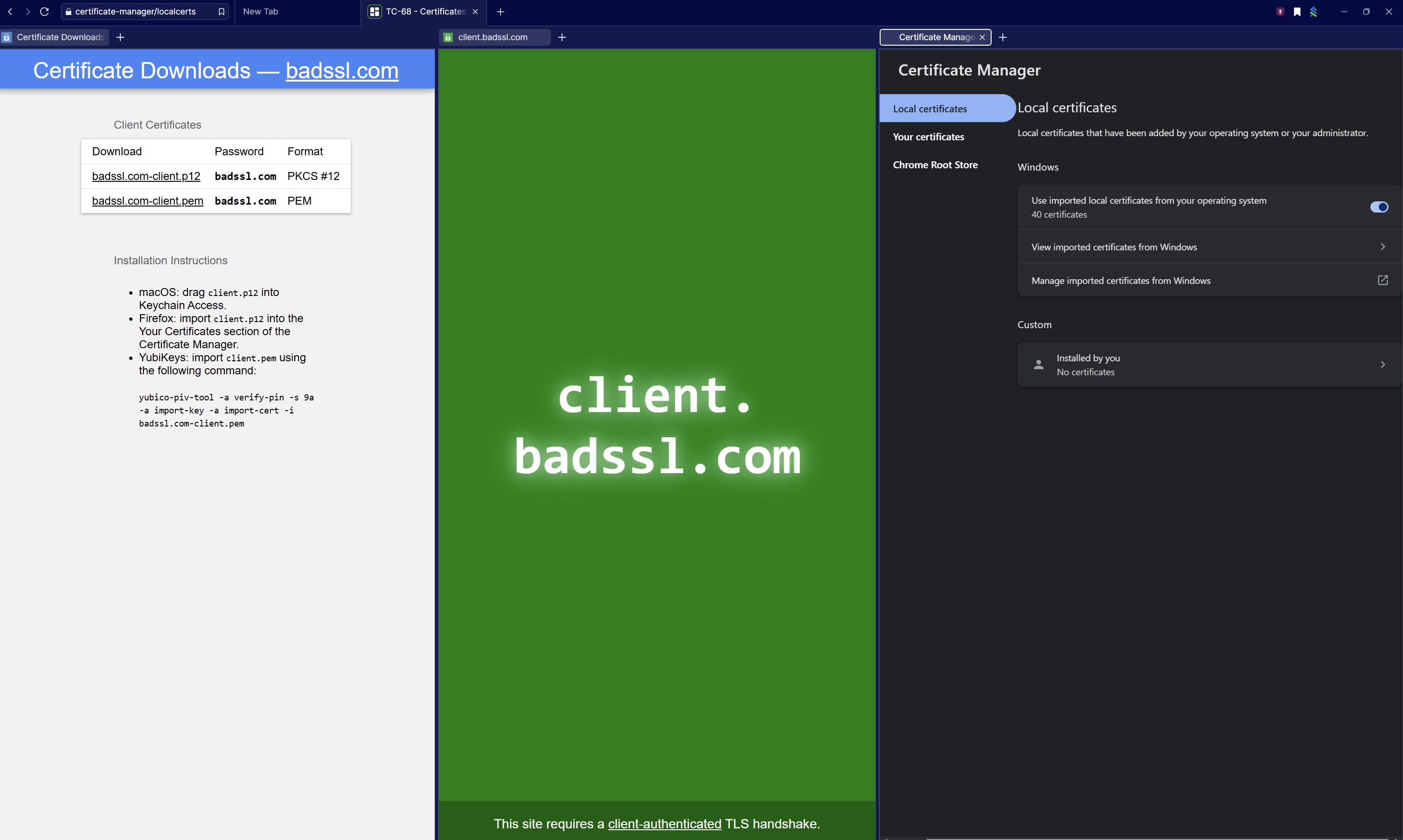Viewport: 1403px width, 840px height.
Task: Click the external link icon for Manage imported certificates
Action: [1382, 280]
